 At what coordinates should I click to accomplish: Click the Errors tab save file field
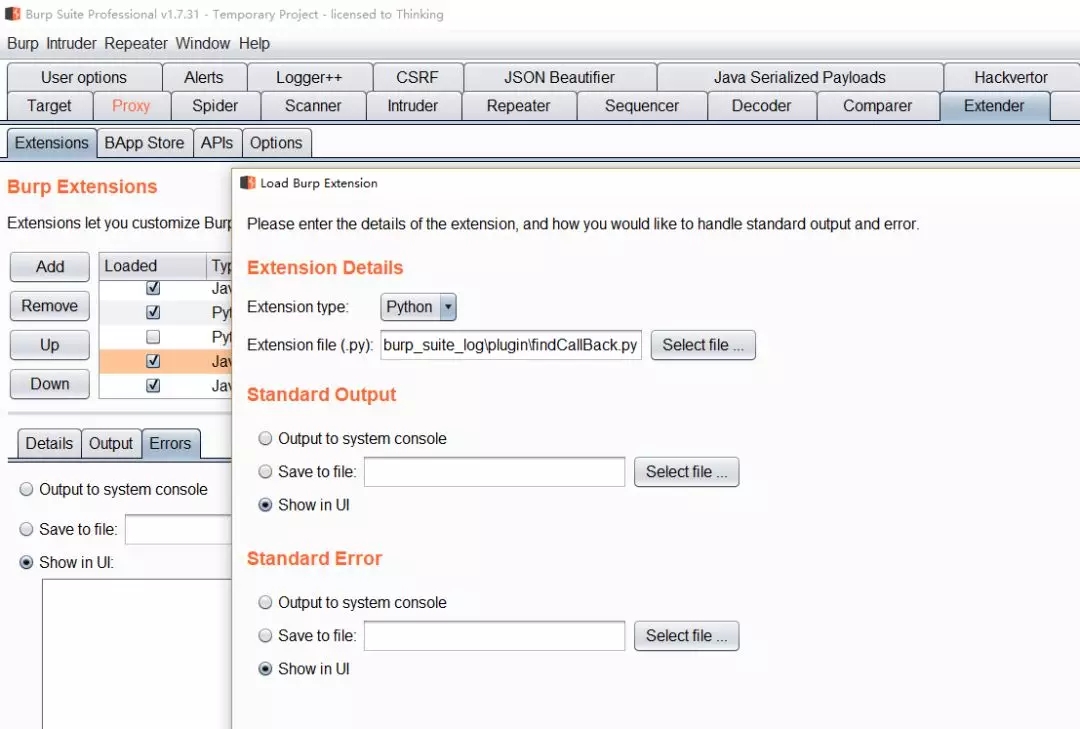click(x=178, y=529)
